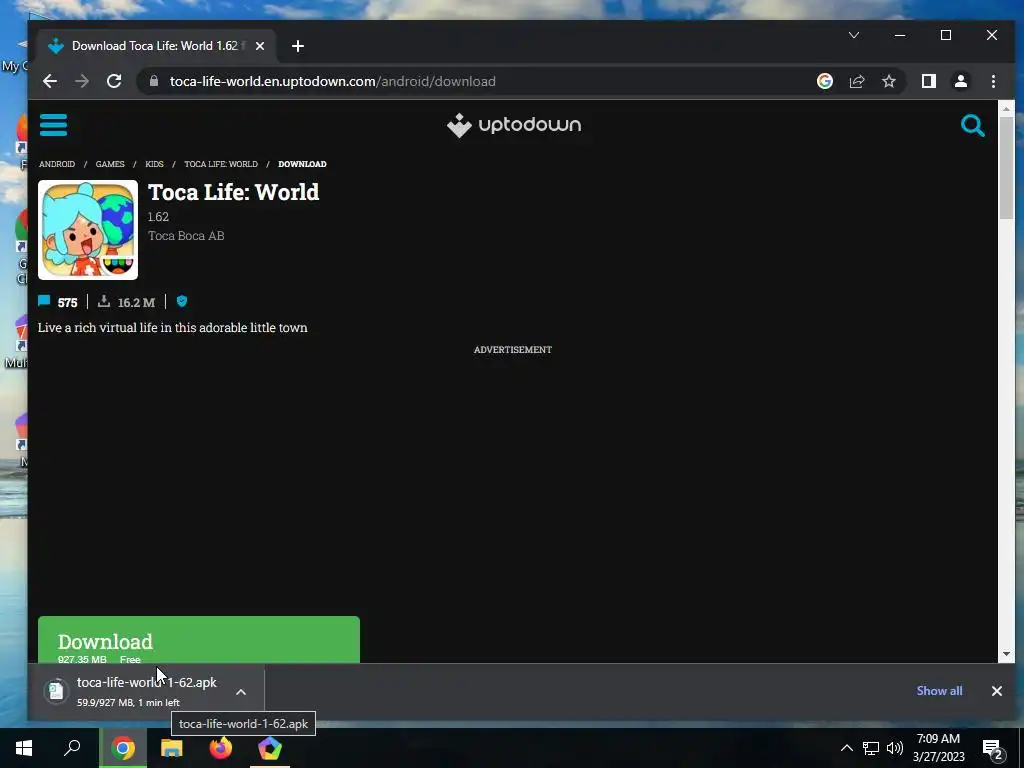
Task: Click the page scrollbar thumb
Action: pyautogui.click(x=1006, y=168)
